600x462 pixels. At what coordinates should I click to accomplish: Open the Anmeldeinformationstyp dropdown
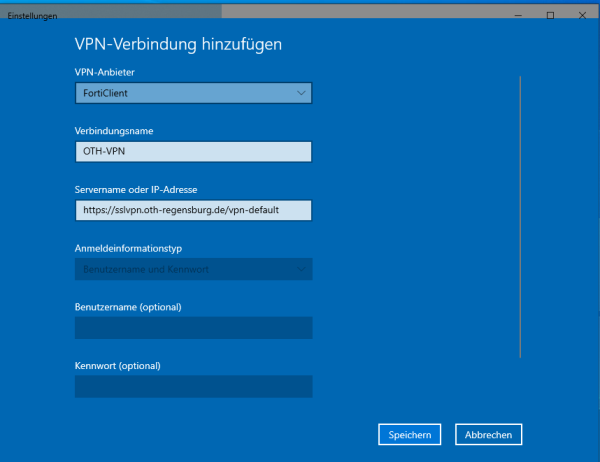(x=193, y=269)
